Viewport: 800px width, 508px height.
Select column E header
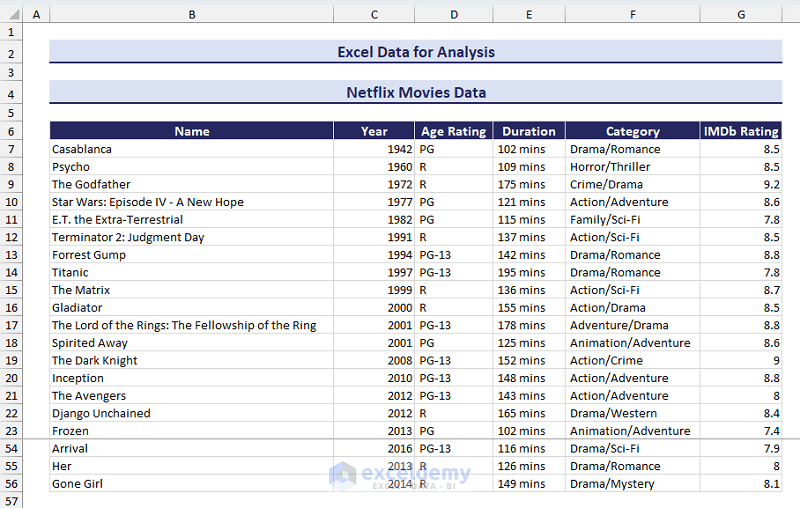click(x=528, y=14)
